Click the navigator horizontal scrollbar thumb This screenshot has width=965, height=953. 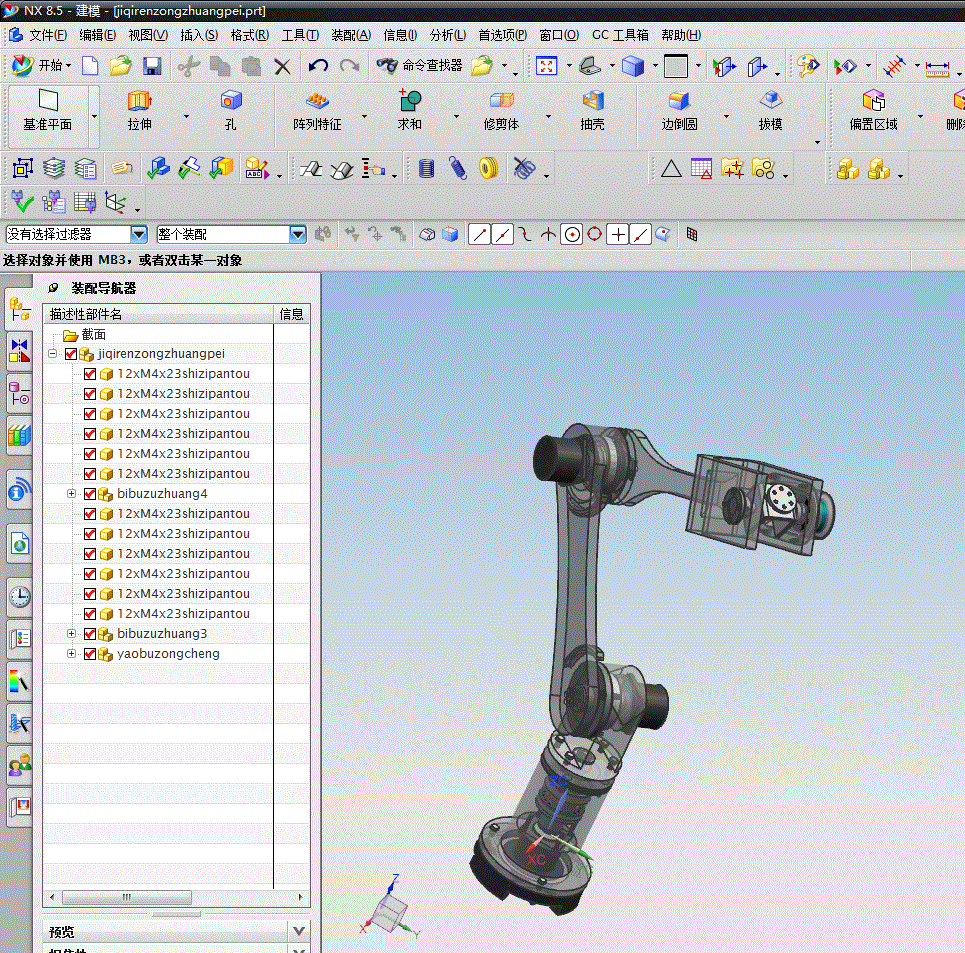[x=127, y=897]
